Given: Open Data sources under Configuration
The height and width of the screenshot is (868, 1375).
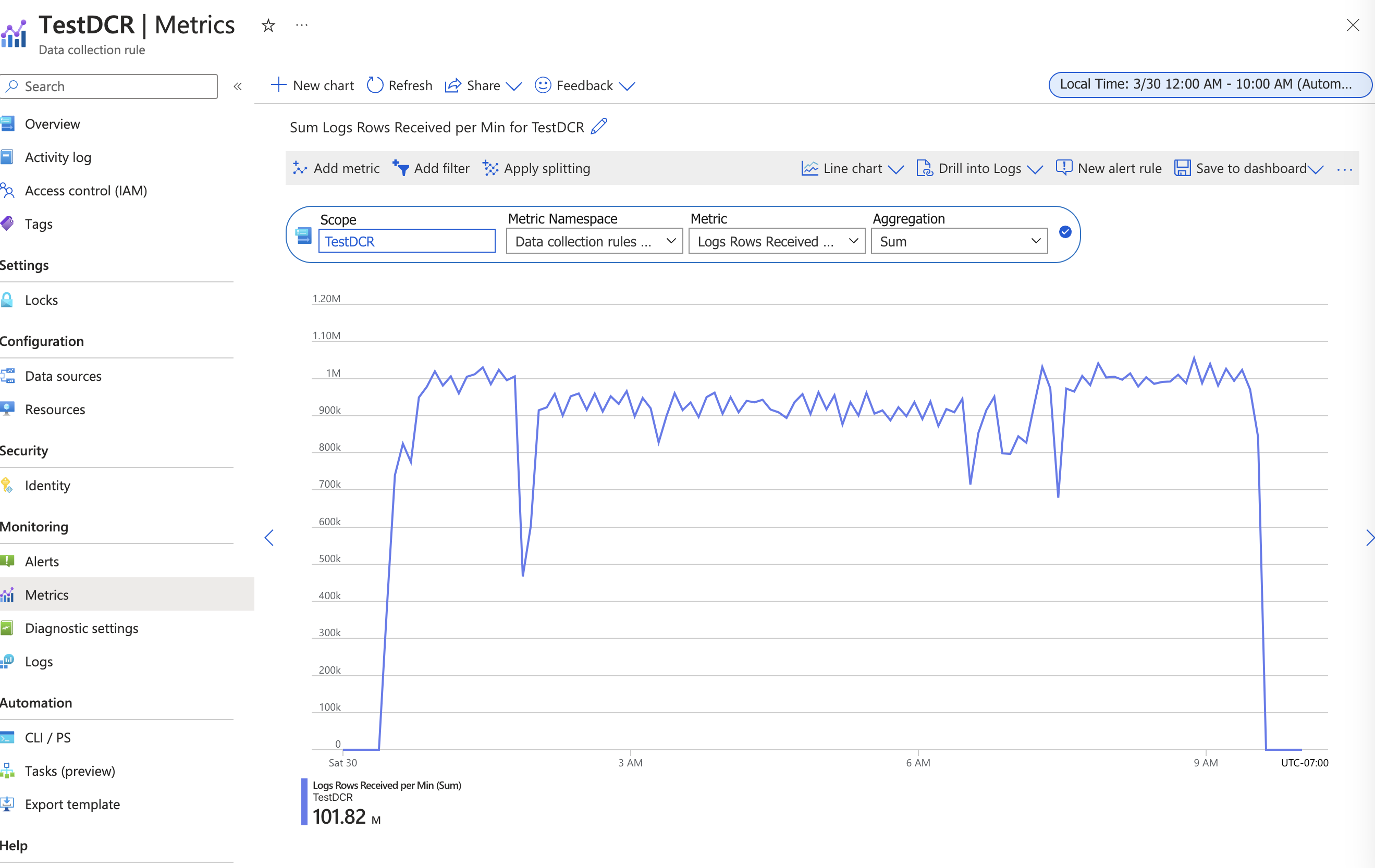Looking at the screenshot, I should 64,376.
